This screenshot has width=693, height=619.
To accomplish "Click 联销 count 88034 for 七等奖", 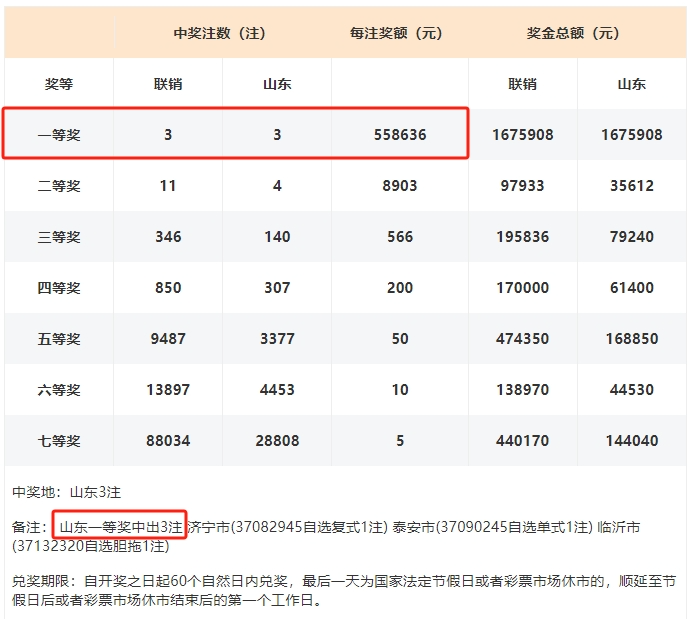I will (x=168, y=441).
